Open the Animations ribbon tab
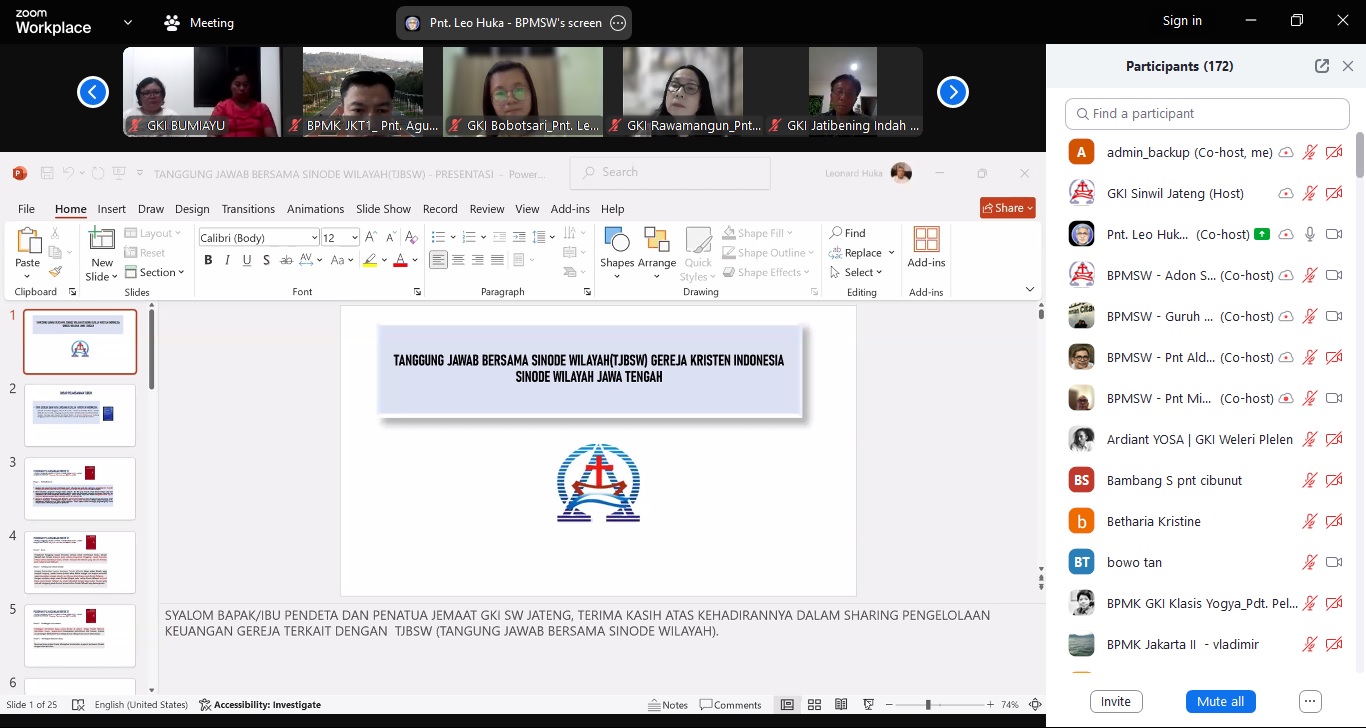1366x728 pixels. [315, 209]
